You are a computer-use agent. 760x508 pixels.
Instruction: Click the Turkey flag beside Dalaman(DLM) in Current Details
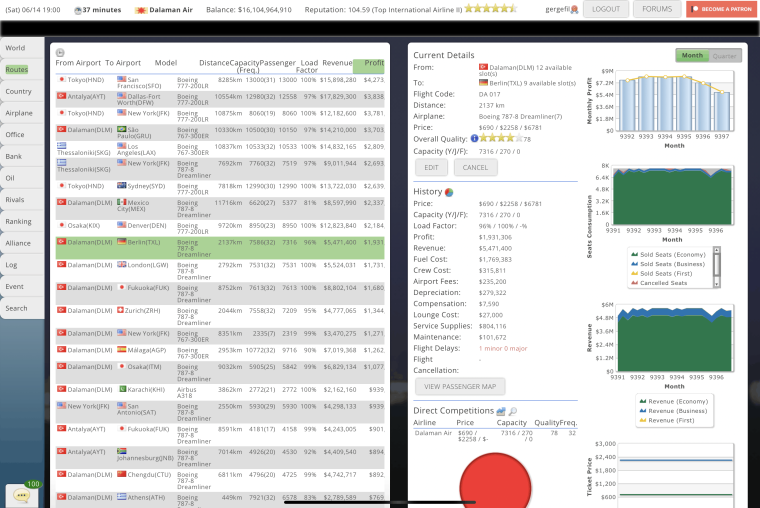(483, 67)
